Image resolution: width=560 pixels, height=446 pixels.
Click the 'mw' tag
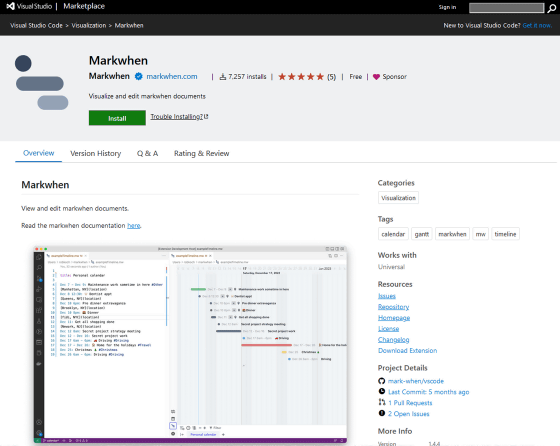point(480,234)
